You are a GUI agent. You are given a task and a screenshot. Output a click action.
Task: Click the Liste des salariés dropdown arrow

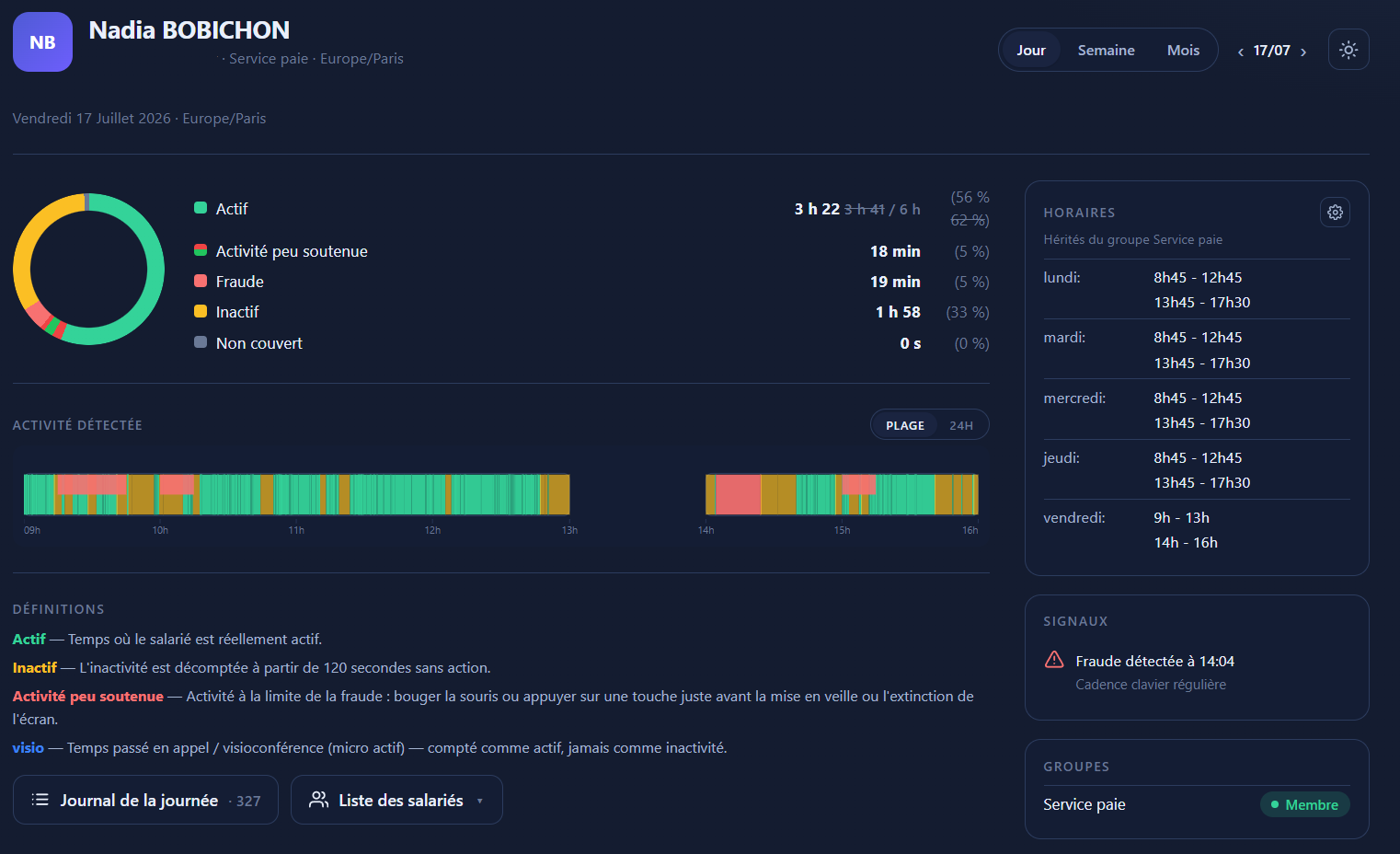(x=480, y=802)
